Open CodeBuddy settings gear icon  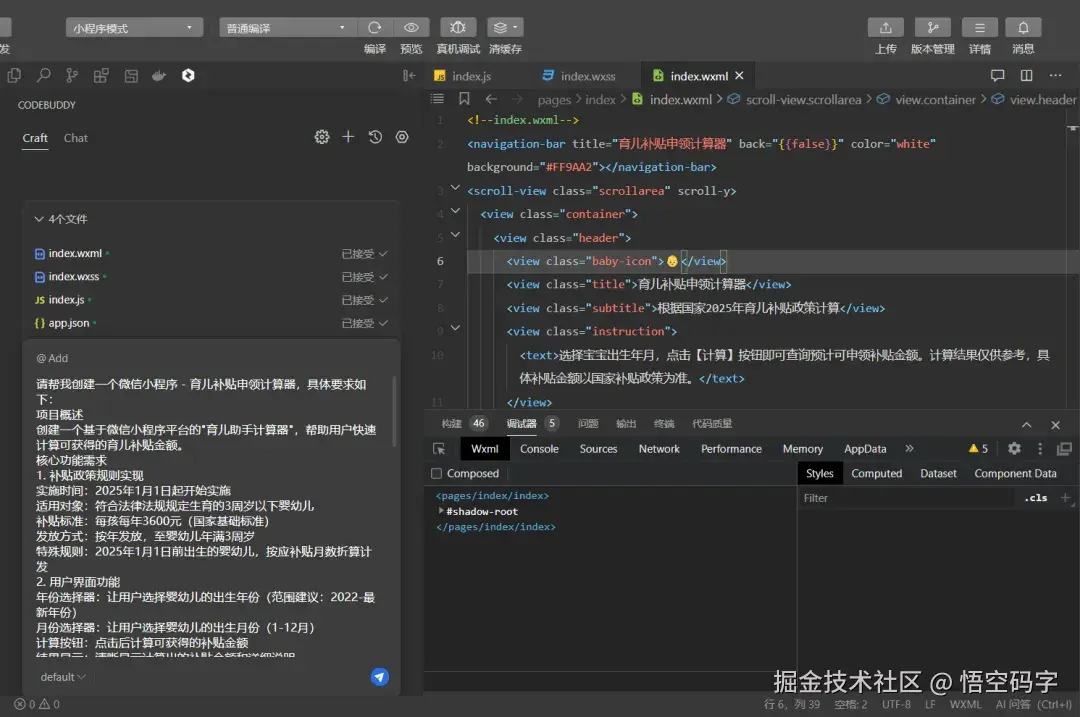[x=322, y=137]
